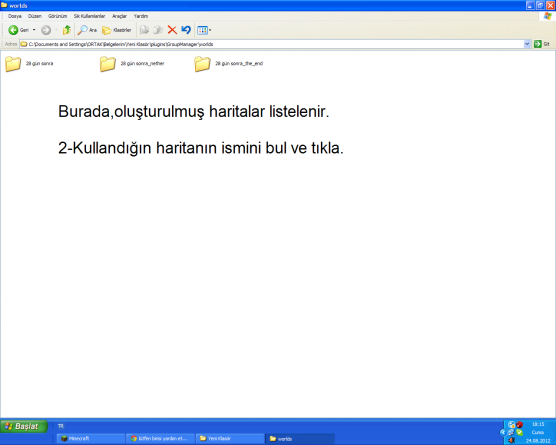Click the '28 gün sonra' folder name
The height and width of the screenshot is (445, 556).
pos(39,63)
